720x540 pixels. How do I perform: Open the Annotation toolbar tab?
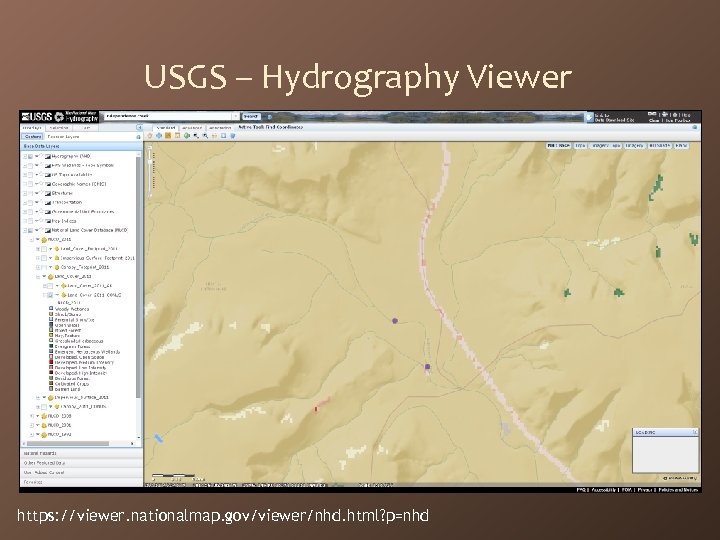219,128
